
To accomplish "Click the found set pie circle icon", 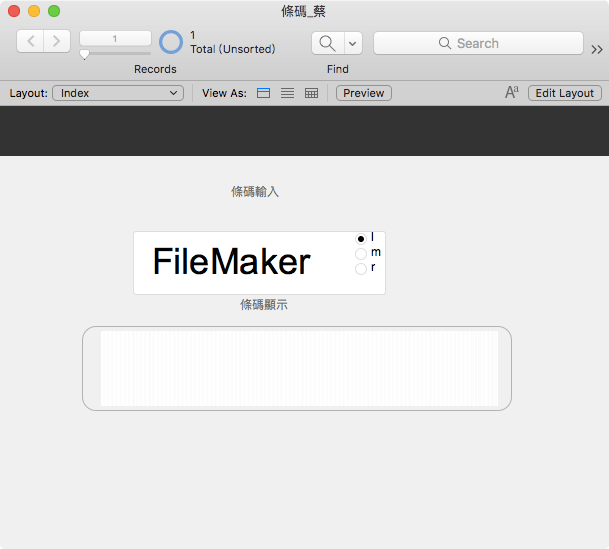I will click(x=171, y=42).
